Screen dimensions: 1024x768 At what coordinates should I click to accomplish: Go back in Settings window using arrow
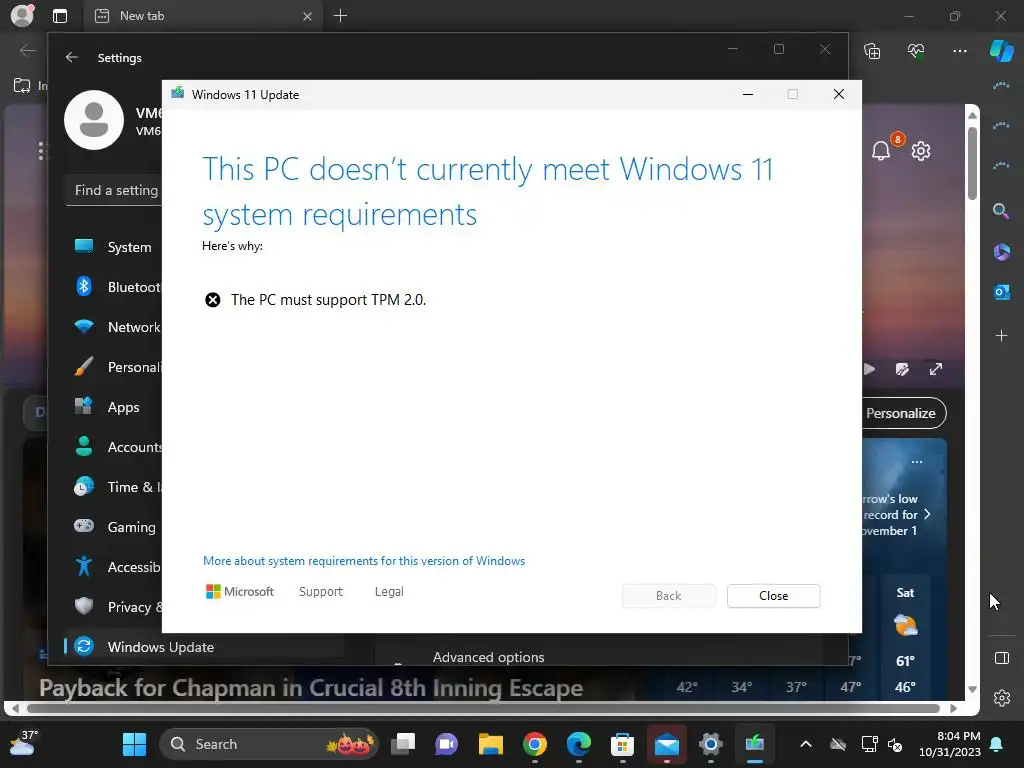pyautogui.click(x=72, y=57)
